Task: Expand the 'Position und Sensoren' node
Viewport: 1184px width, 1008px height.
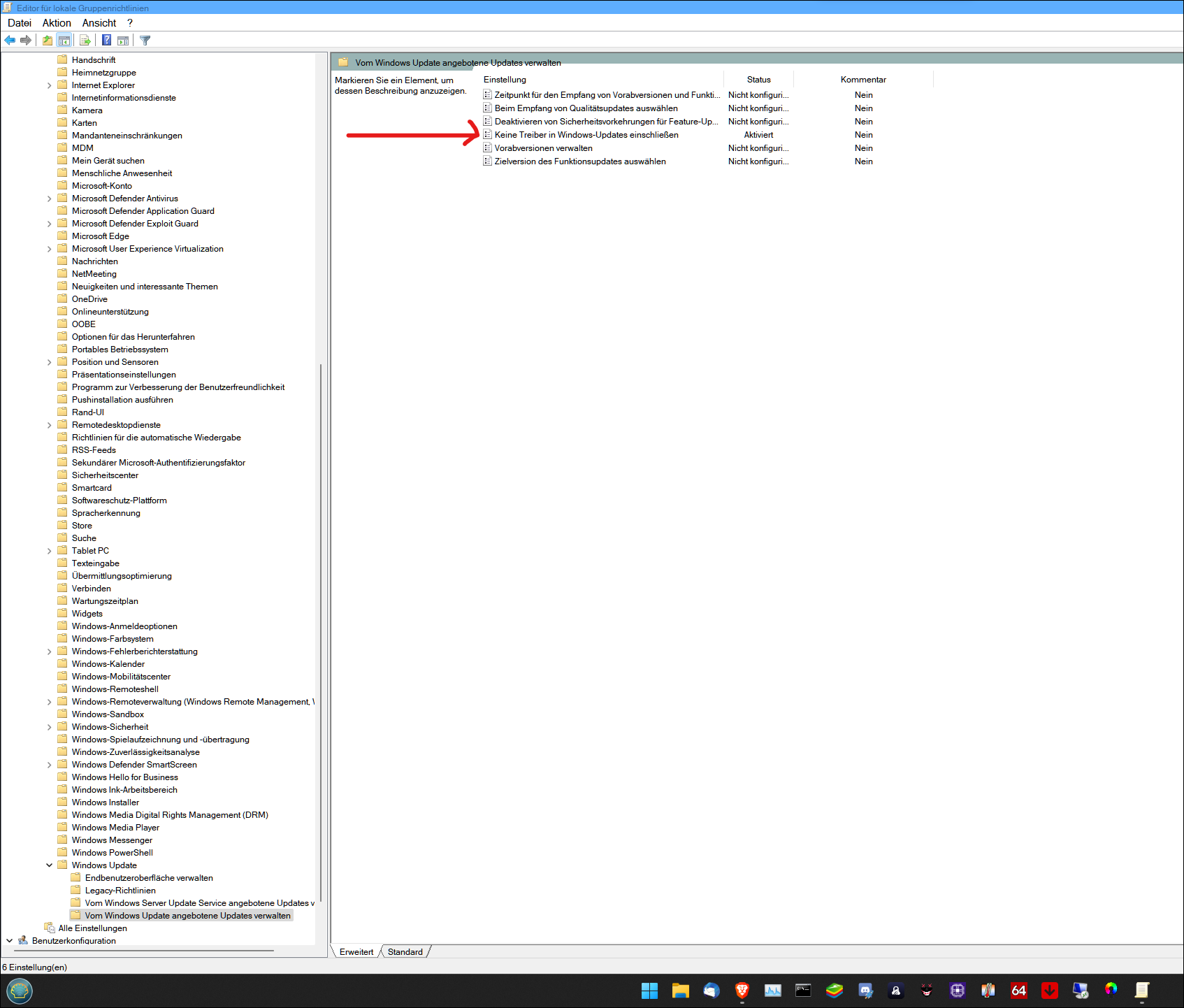Action: (50, 362)
